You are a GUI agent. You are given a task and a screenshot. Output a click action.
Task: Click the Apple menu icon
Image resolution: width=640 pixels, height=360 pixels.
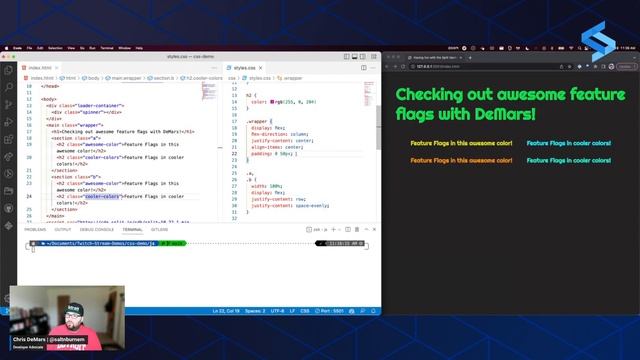[6, 48]
